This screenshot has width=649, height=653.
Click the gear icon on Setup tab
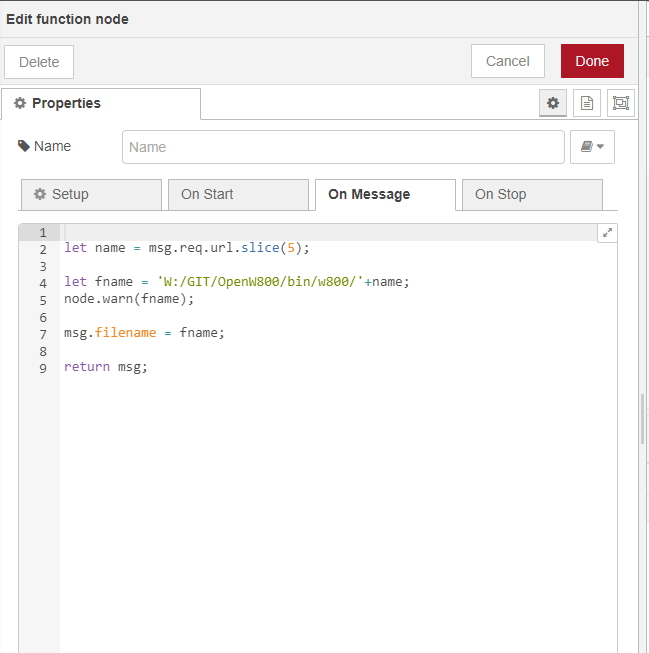pos(40,194)
